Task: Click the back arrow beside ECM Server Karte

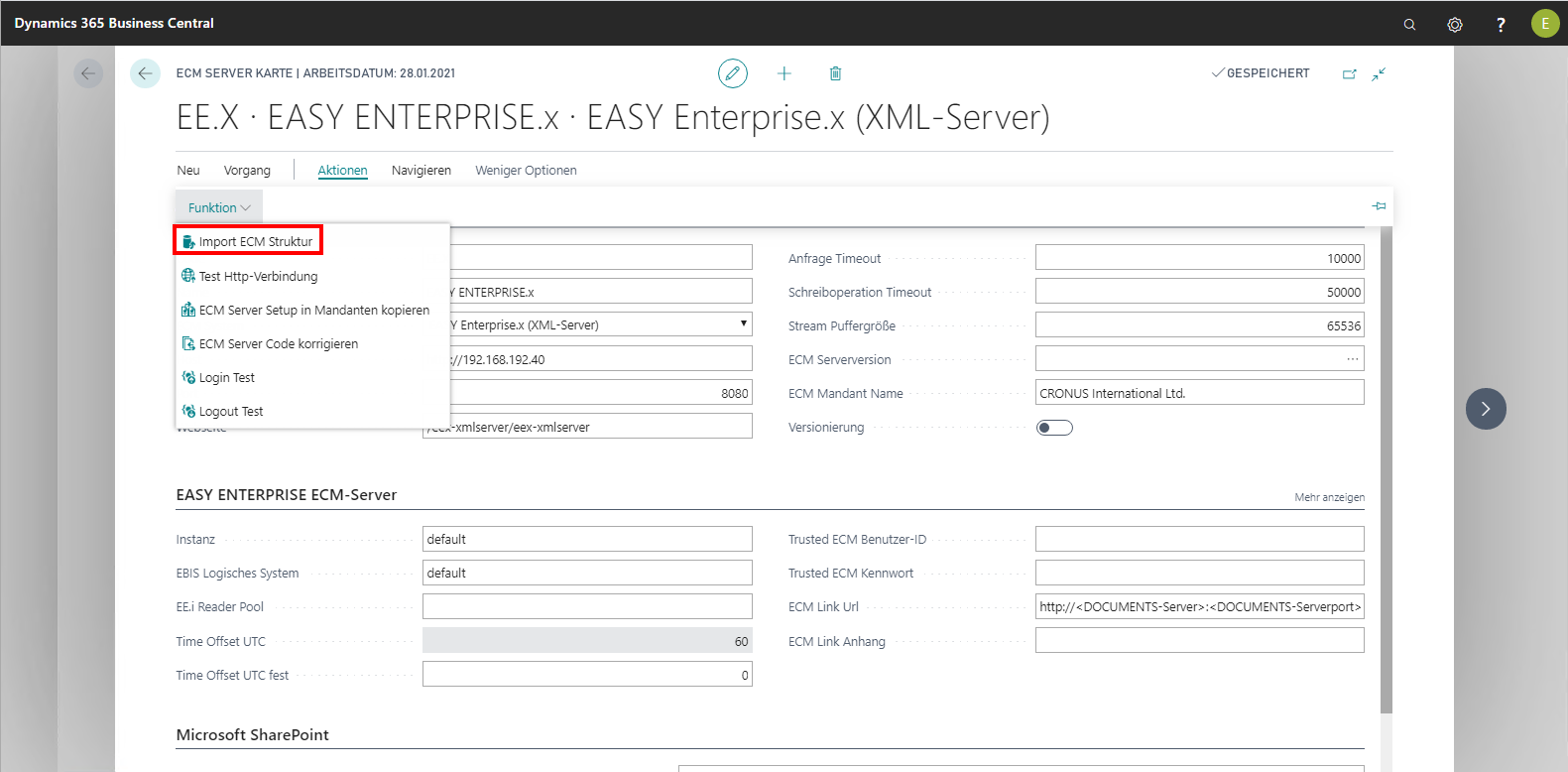Action: (x=145, y=73)
